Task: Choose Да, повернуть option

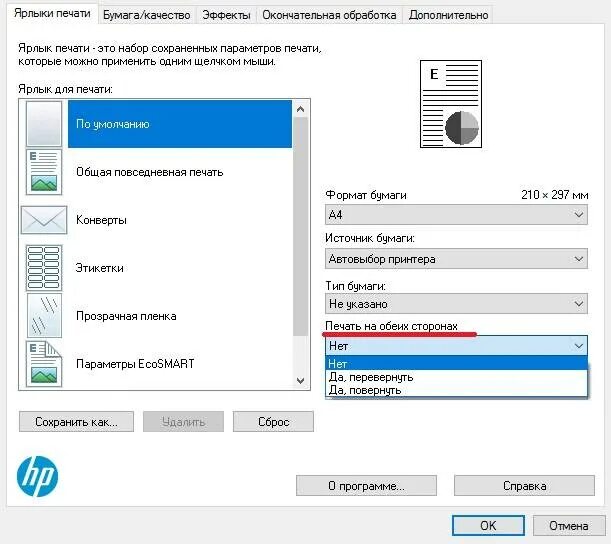Action: (456, 390)
